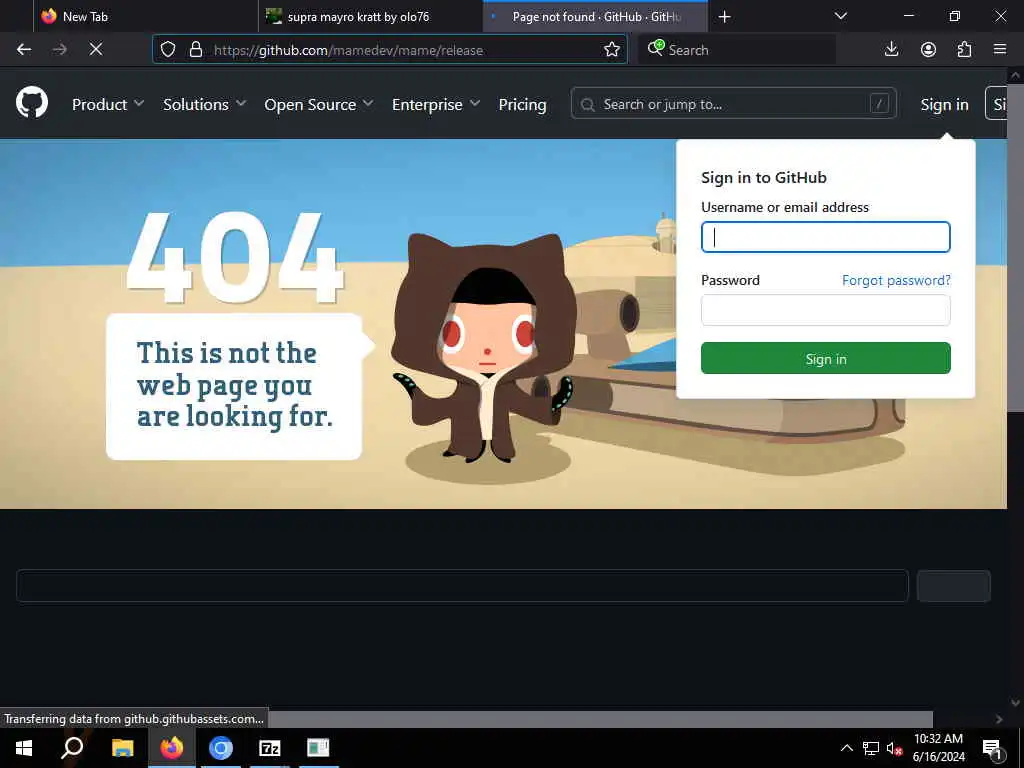
Task: Click the search engine icon in search box
Action: tap(656, 48)
